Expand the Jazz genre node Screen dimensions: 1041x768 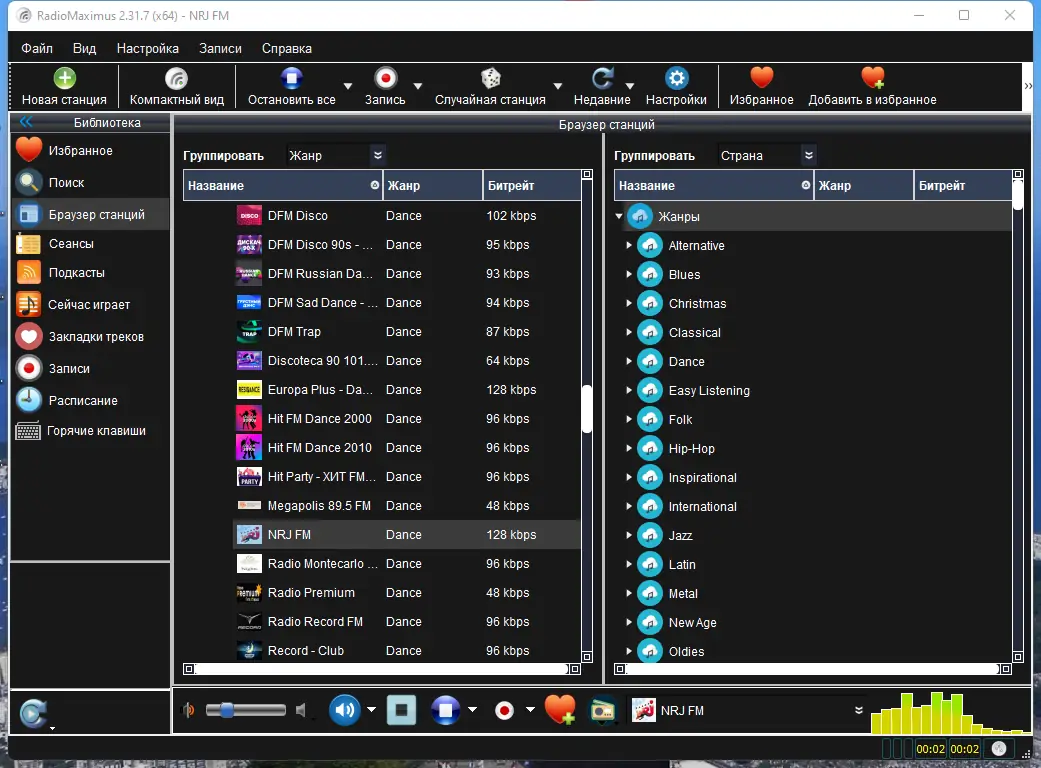(629, 535)
